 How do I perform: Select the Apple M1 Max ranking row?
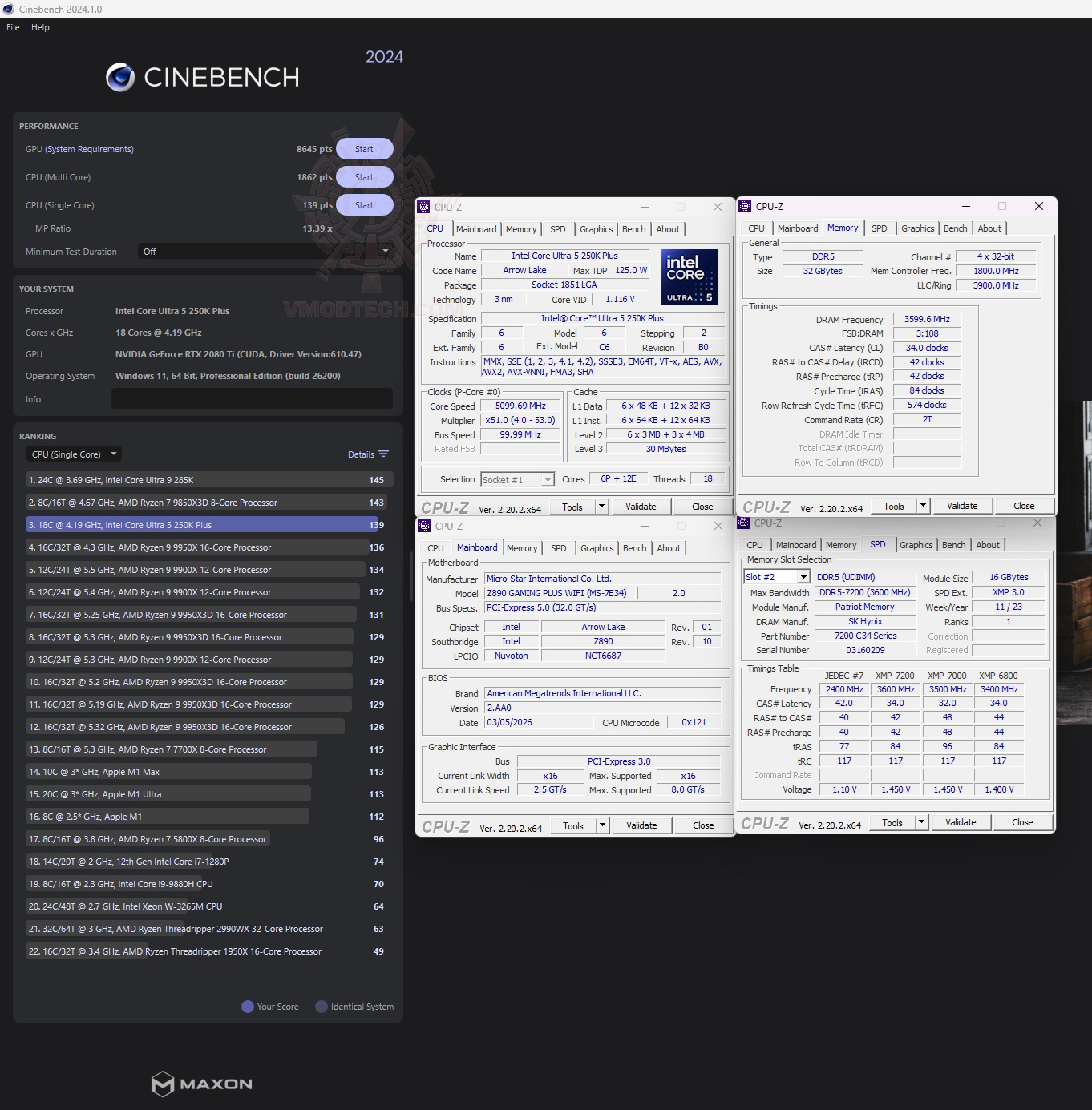209,772
